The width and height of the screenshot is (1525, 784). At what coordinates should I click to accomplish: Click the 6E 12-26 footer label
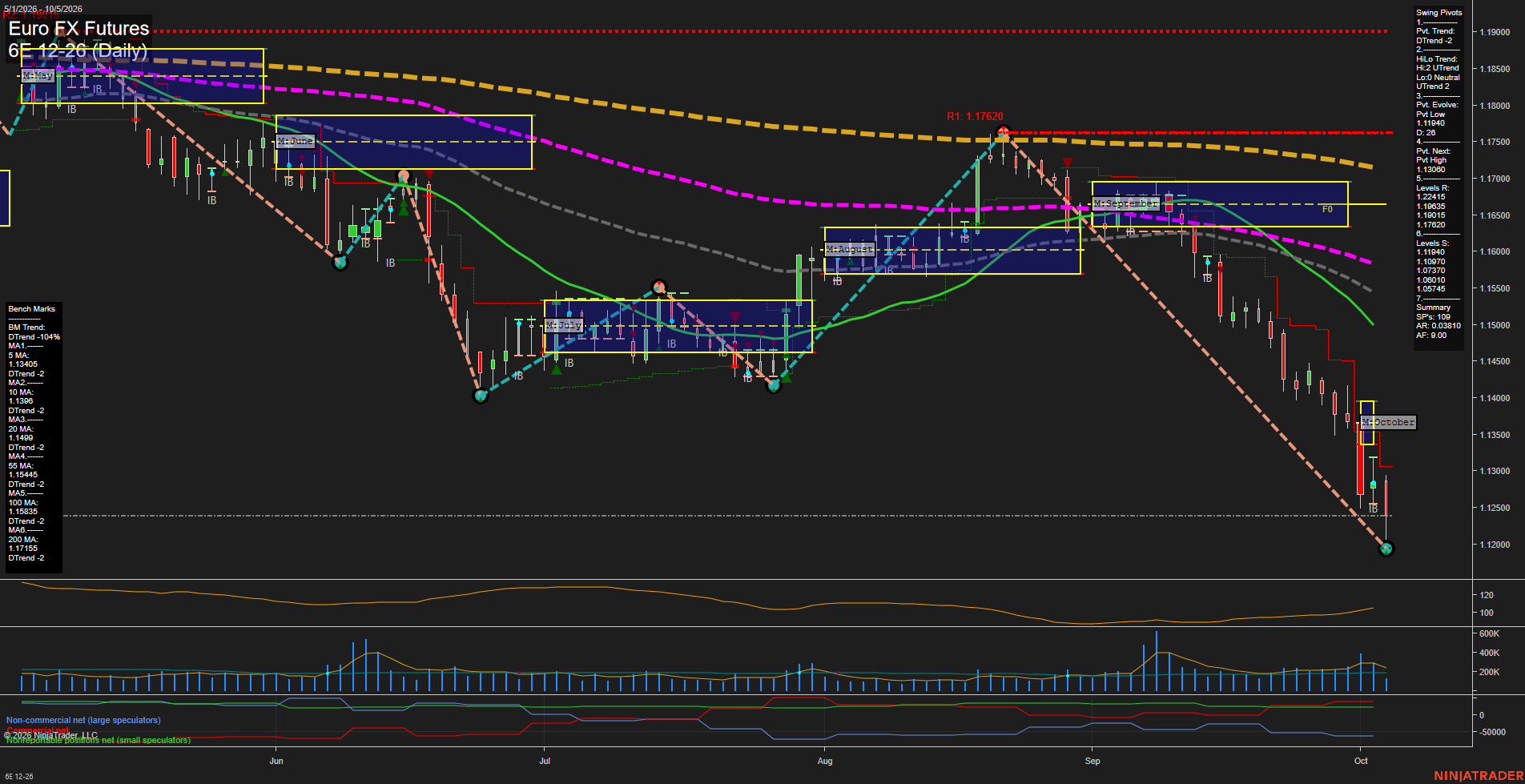point(19,777)
